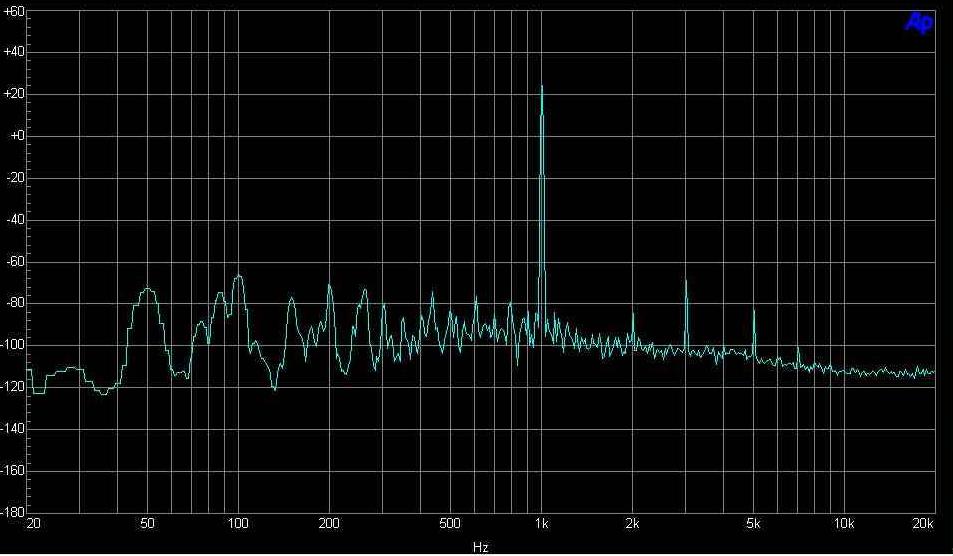Viewport: 953px width, 556px height.
Task: Click the 100 frequency axis label
Action: tap(238, 524)
